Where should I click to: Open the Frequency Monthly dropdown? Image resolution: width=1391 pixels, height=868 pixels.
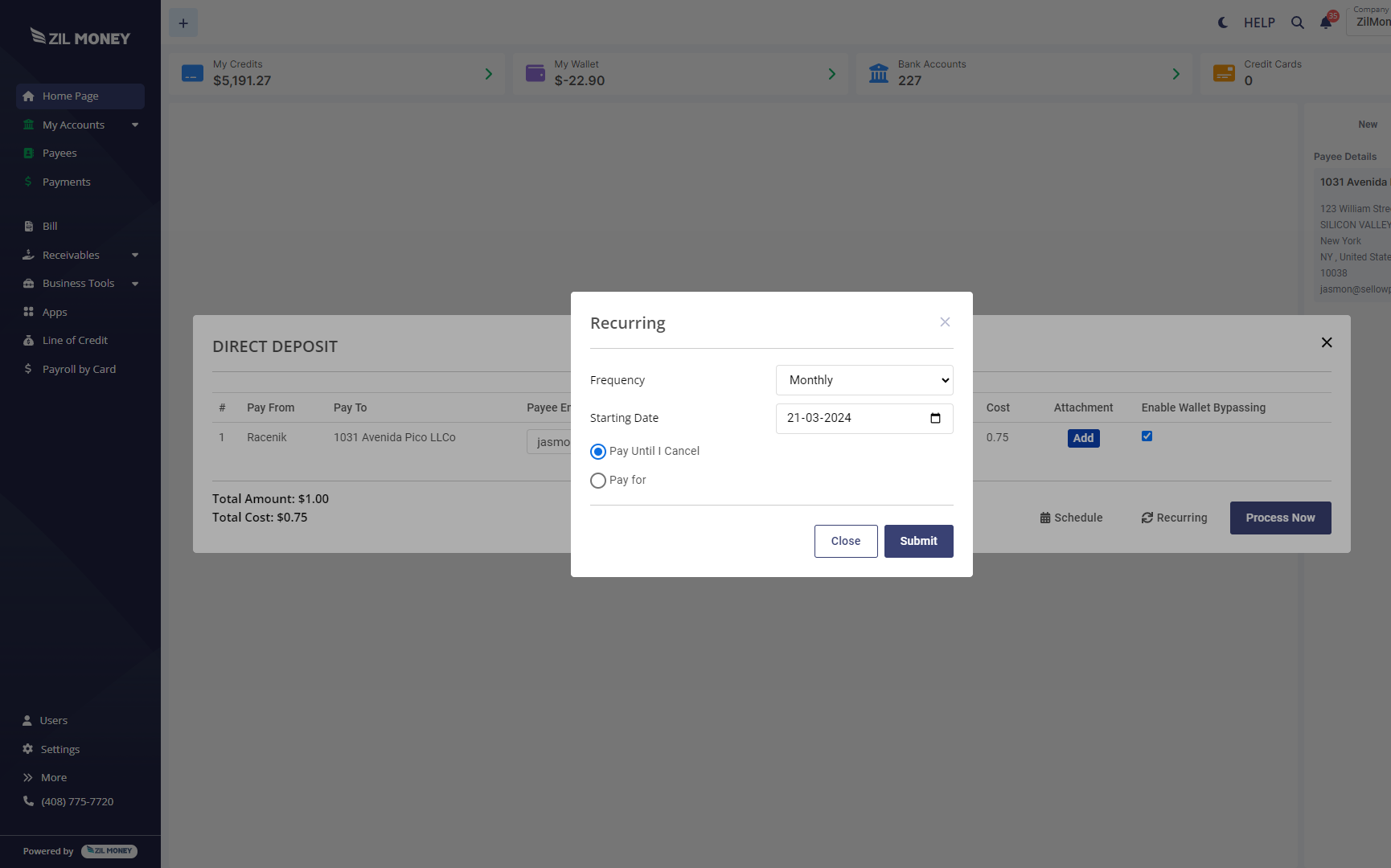(864, 380)
